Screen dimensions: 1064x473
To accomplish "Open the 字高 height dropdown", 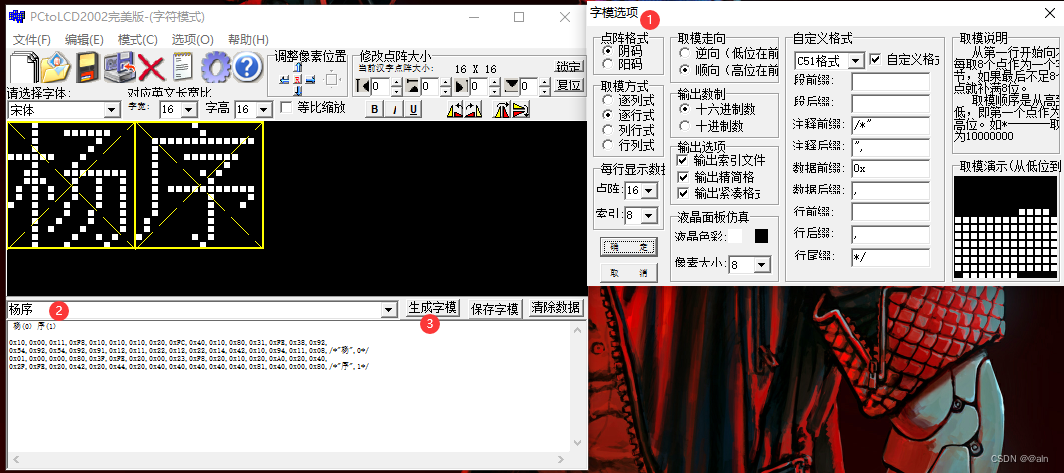I will point(265,110).
